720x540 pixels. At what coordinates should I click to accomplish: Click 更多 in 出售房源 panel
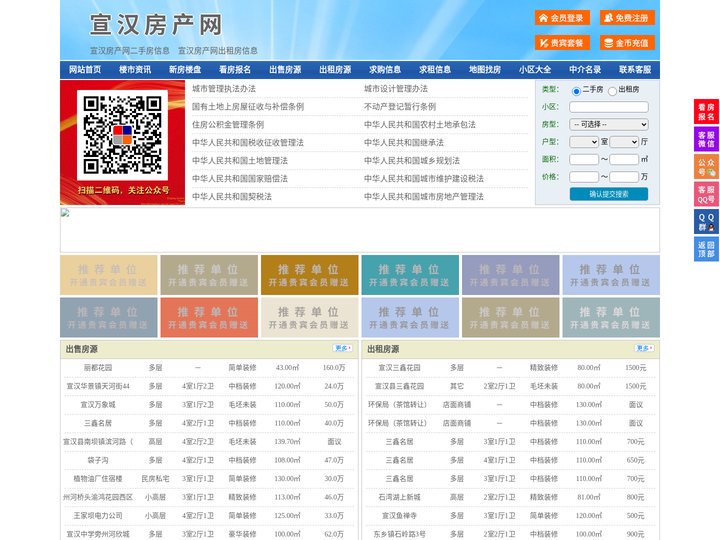coord(343,349)
